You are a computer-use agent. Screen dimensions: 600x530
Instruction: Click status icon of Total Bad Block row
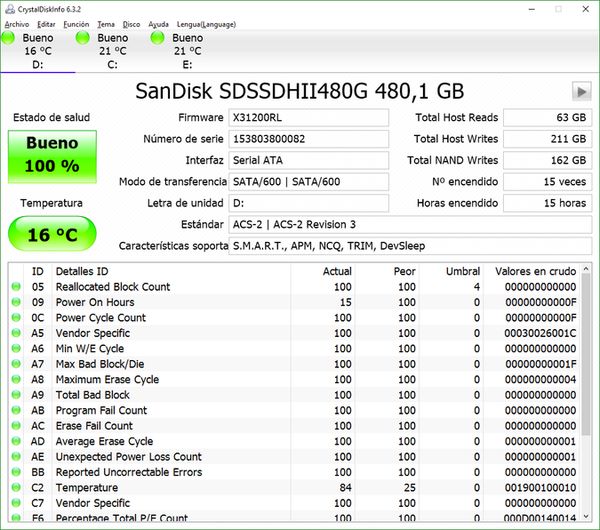pyautogui.click(x=16, y=395)
